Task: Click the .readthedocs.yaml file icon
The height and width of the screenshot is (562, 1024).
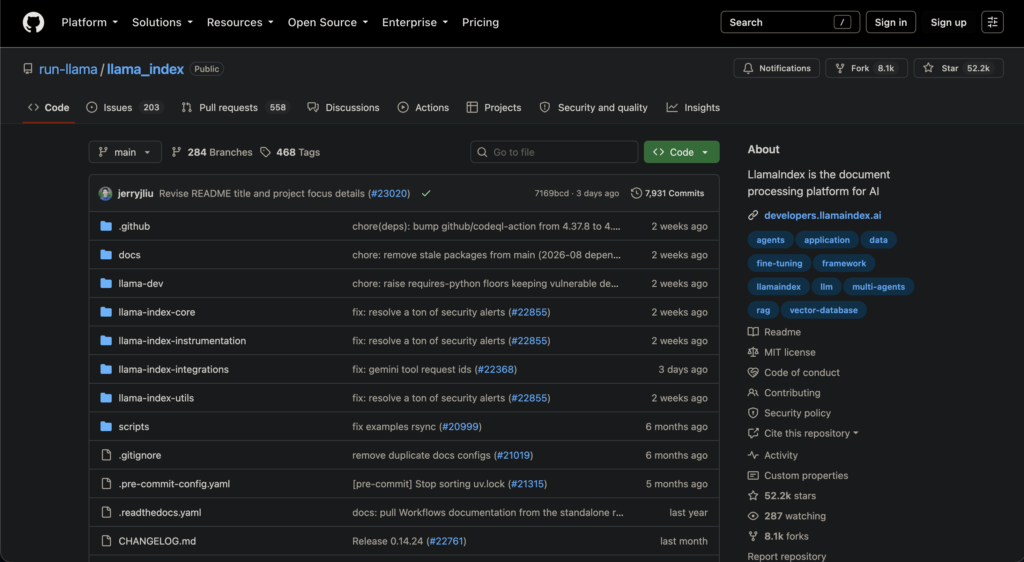Action: [x=106, y=512]
